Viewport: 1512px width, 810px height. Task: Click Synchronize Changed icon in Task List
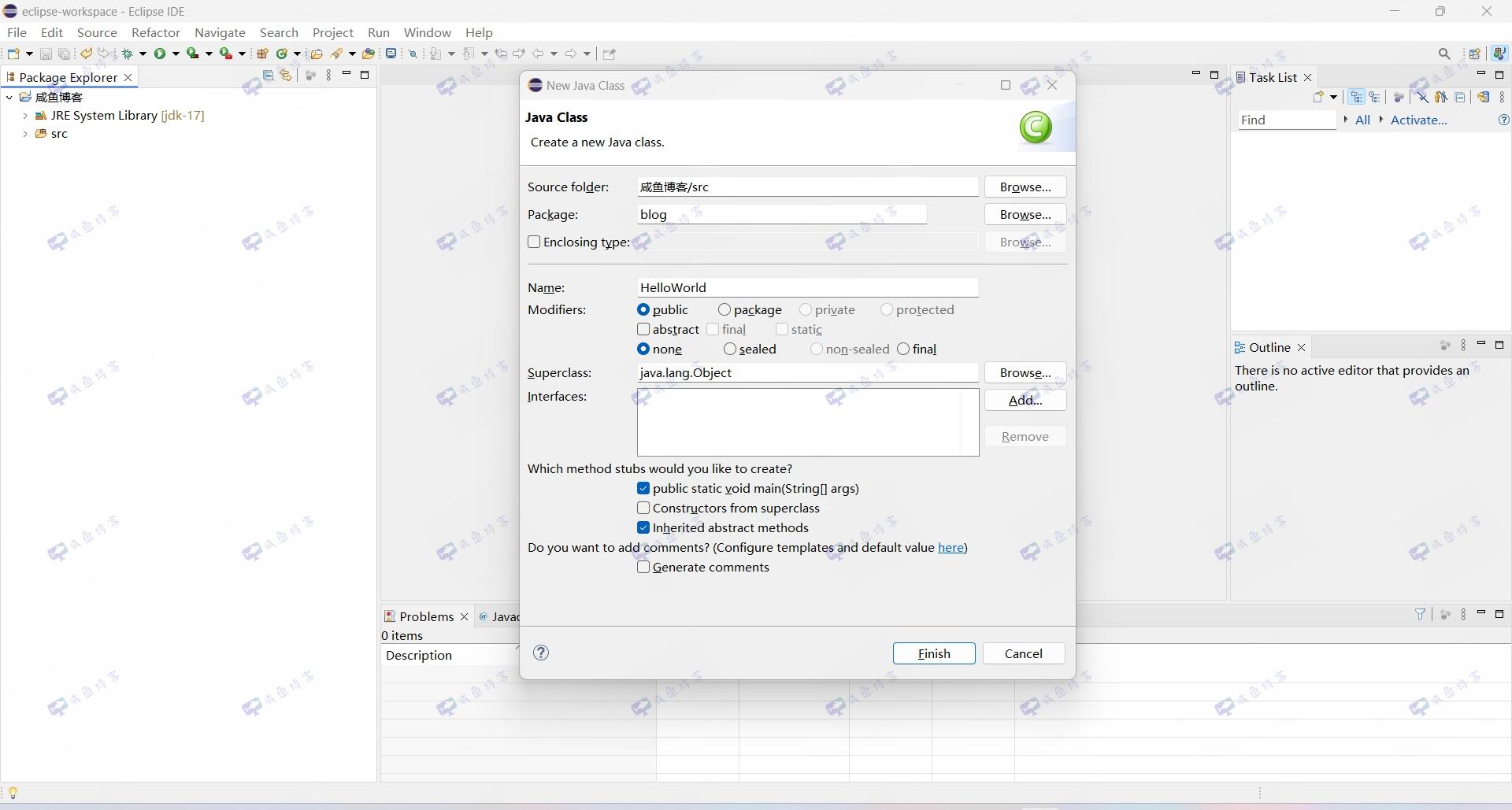pos(1484,97)
